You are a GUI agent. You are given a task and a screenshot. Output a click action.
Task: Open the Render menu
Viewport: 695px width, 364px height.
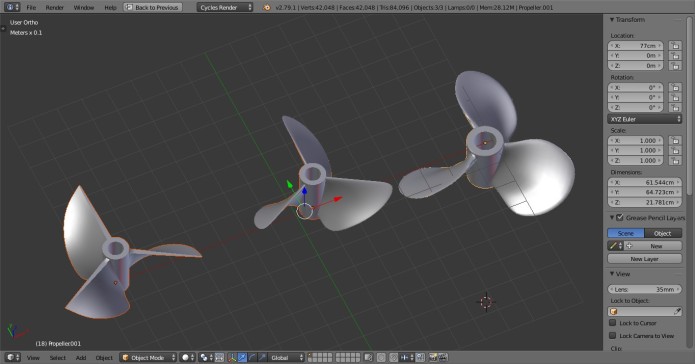point(55,8)
